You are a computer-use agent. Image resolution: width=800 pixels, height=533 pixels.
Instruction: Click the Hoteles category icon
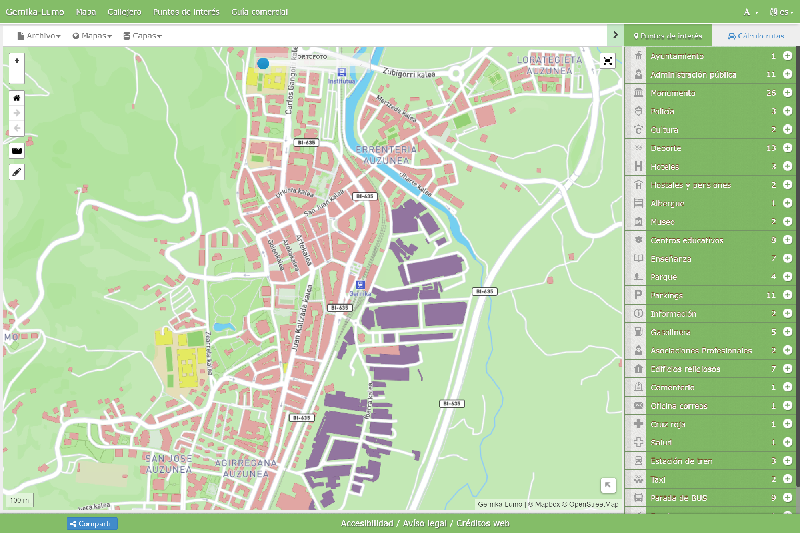[638, 166]
